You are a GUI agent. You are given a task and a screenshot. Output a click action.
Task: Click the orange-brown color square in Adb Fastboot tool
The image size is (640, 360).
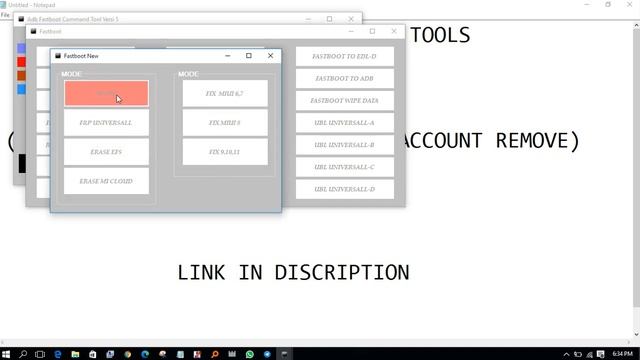[21, 76]
